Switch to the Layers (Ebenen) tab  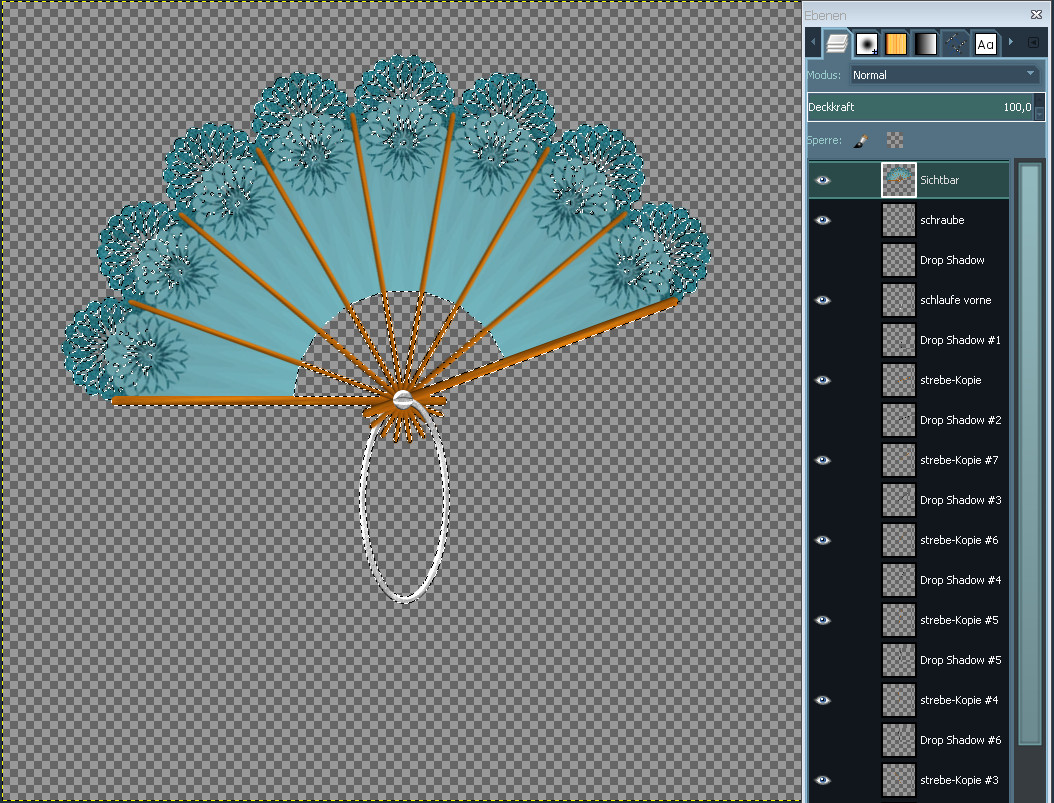[837, 43]
